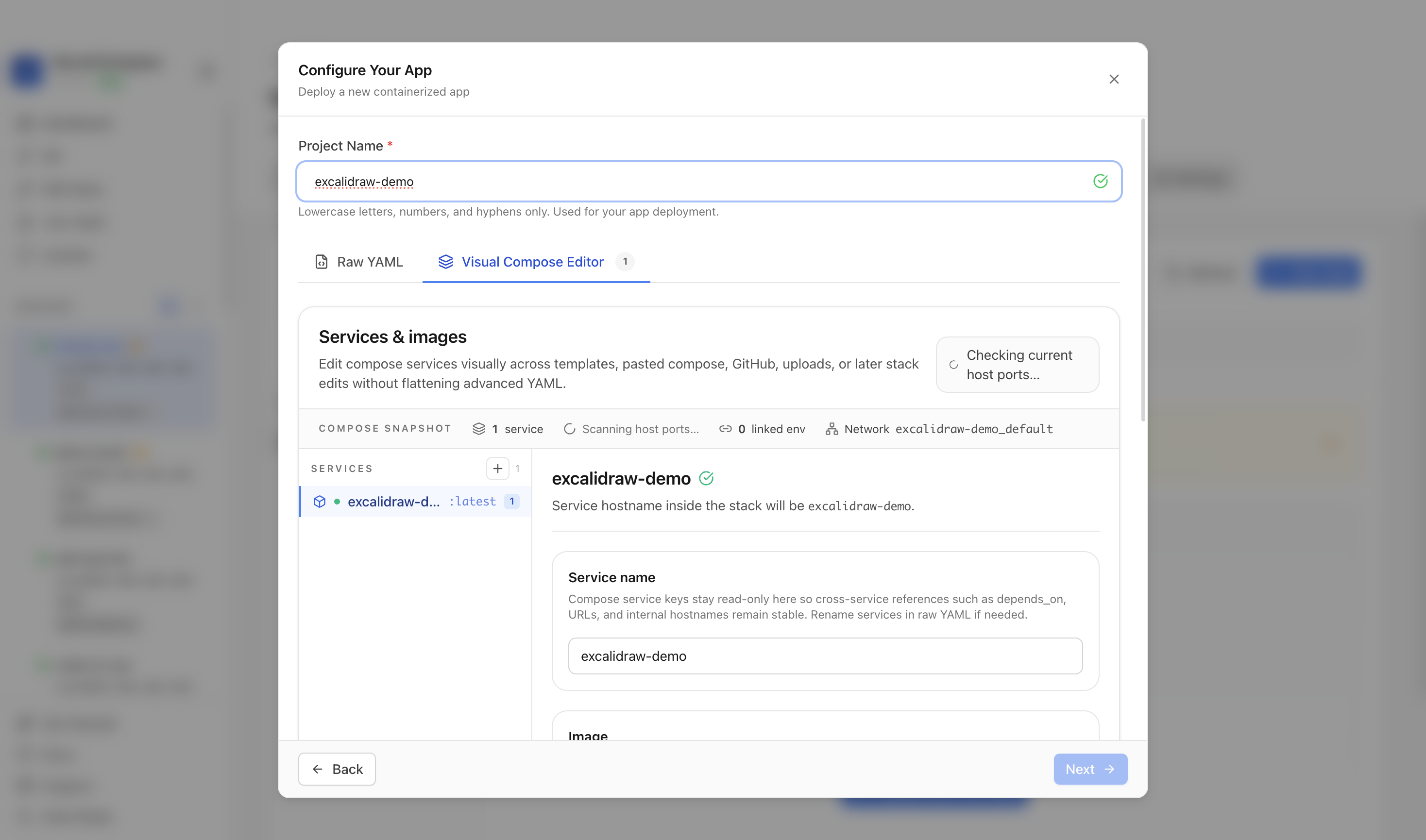
Task: Click the link icon beside linked env
Action: pos(725,428)
